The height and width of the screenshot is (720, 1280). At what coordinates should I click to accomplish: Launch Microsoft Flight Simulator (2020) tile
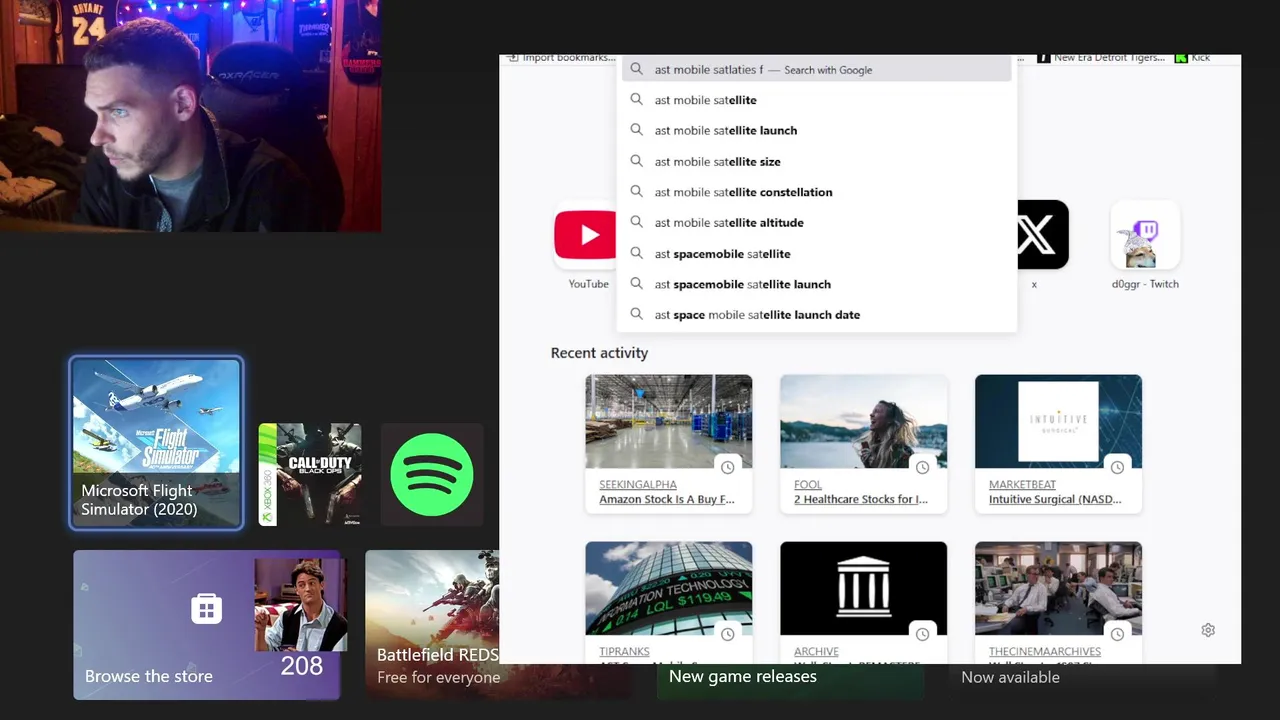click(x=156, y=443)
